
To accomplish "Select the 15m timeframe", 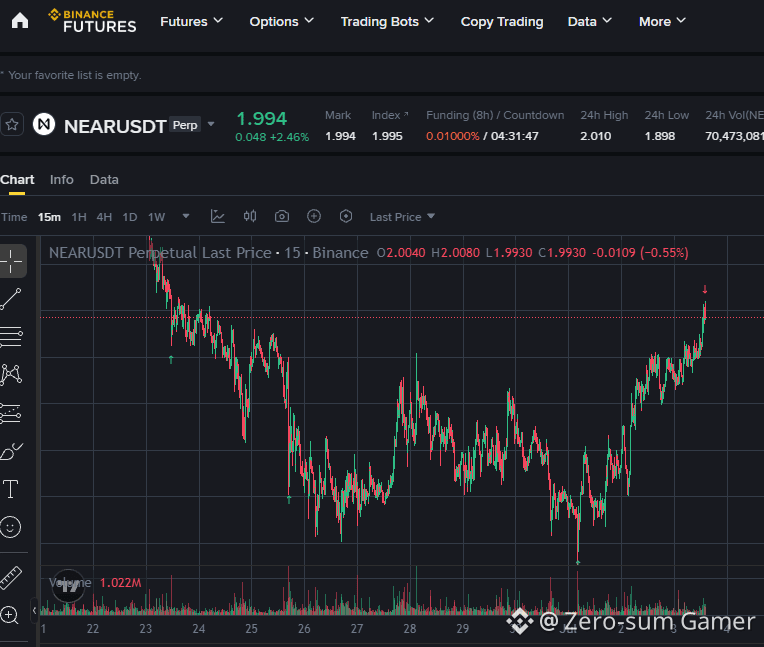I will click(x=49, y=217).
